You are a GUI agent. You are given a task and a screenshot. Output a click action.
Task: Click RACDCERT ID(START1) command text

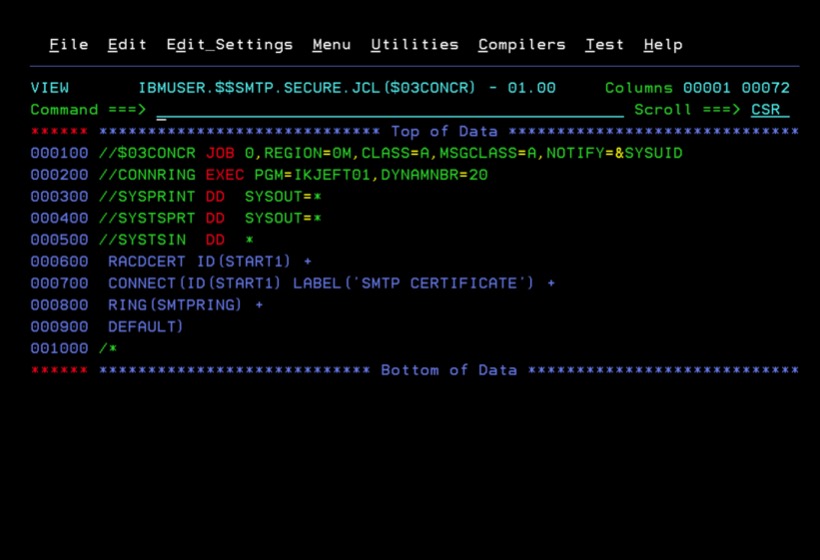pos(199,262)
